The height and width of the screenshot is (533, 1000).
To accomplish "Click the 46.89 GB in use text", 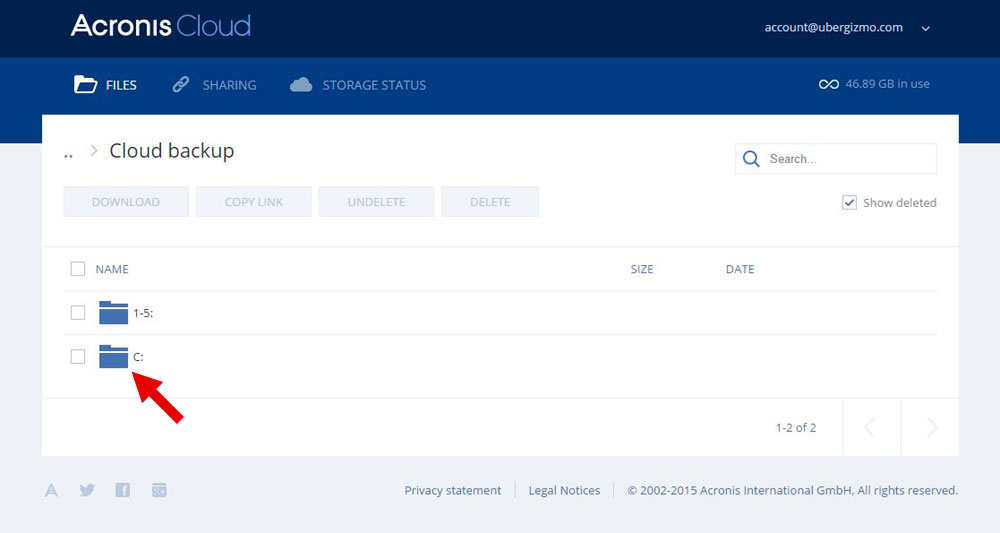I will [887, 84].
